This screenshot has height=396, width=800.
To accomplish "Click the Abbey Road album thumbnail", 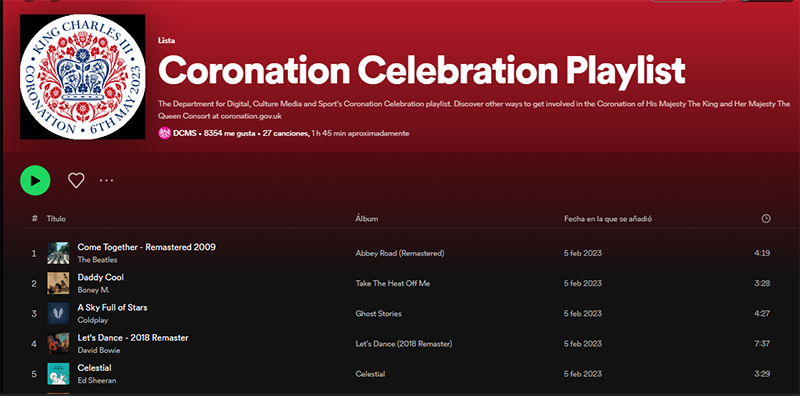I will point(58,253).
